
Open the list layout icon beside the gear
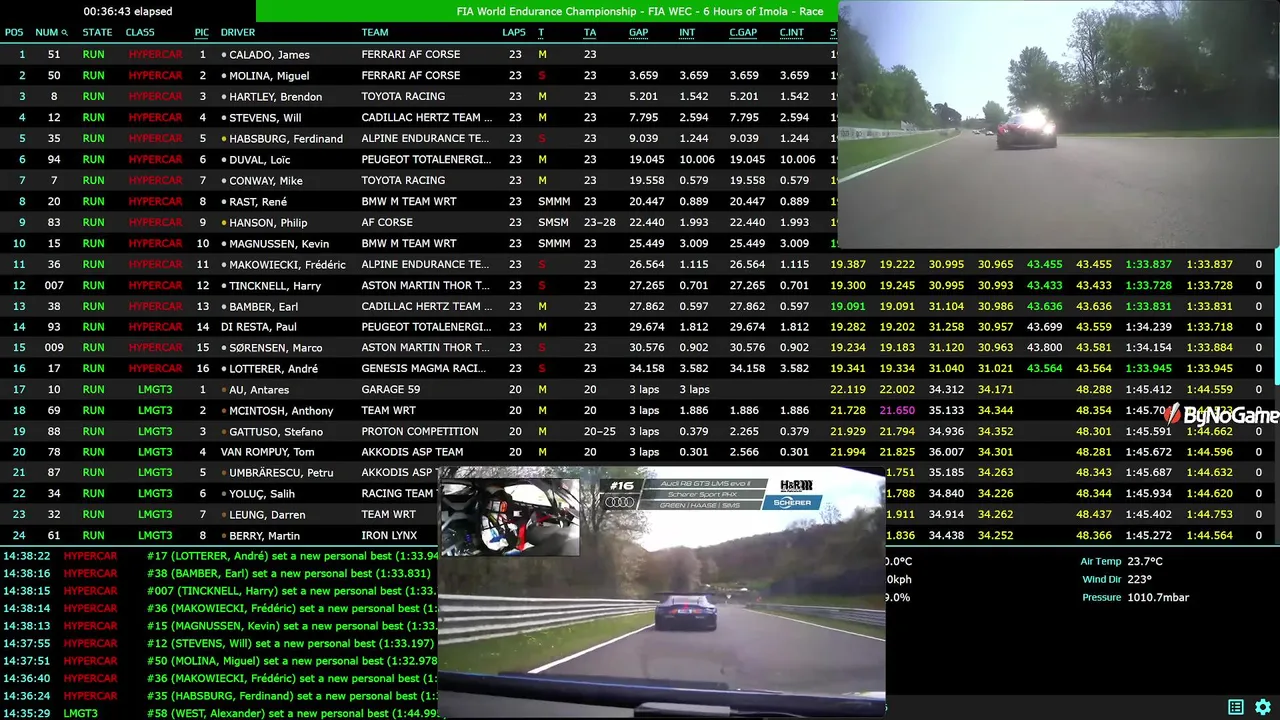(1236, 707)
